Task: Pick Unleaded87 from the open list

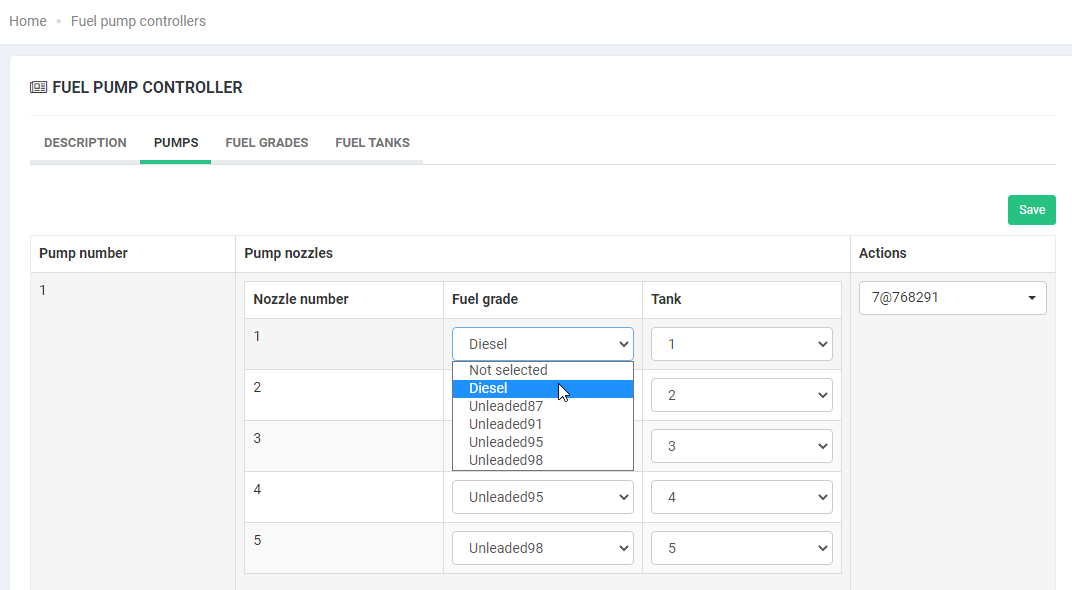Action: [505, 406]
